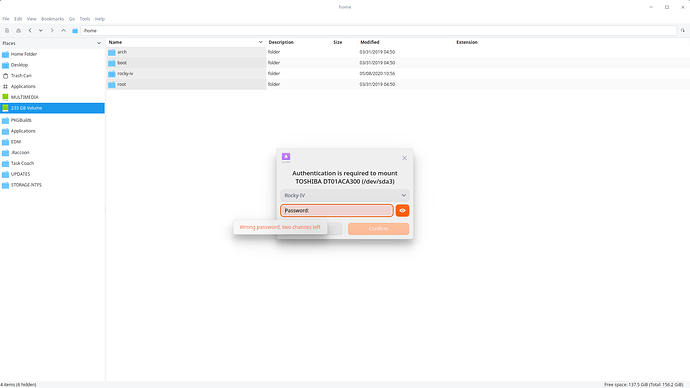The height and width of the screenshot is (388, 690).
Task: Open the EDM bookmark
Action: (16, 142)
